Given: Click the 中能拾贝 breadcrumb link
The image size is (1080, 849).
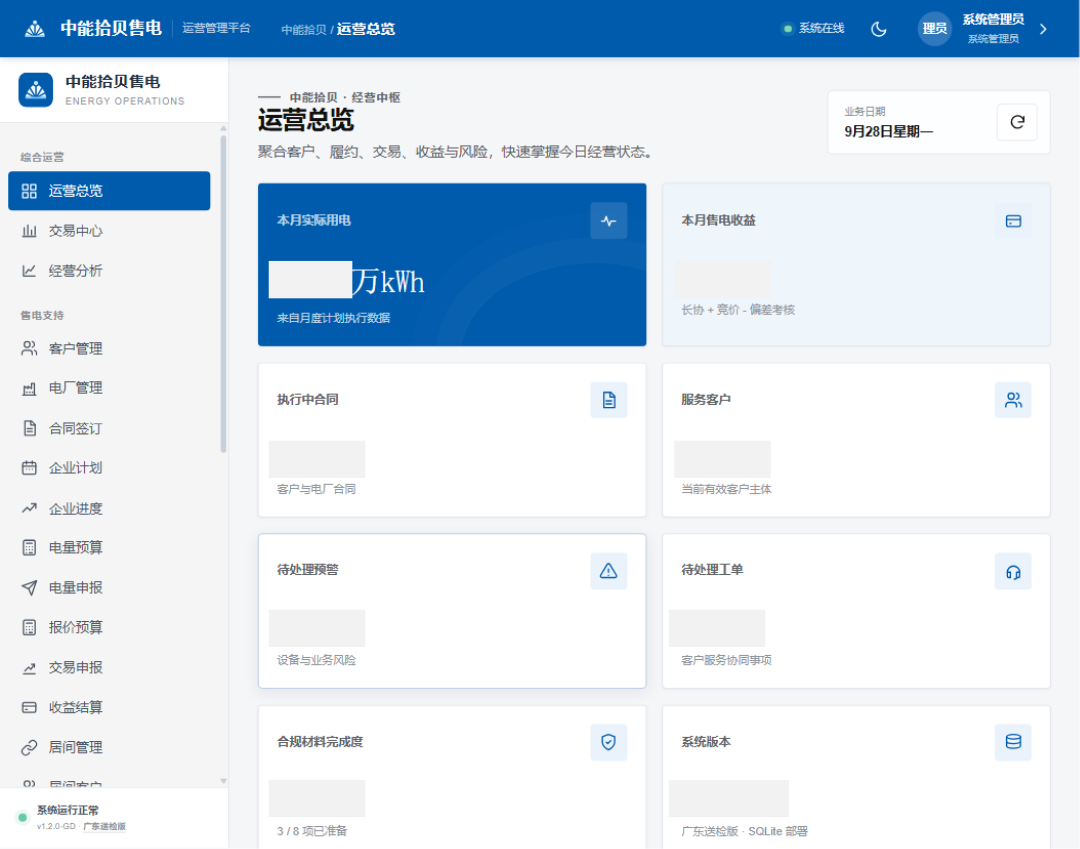Looking at the screenshot, I should [304, 30].
